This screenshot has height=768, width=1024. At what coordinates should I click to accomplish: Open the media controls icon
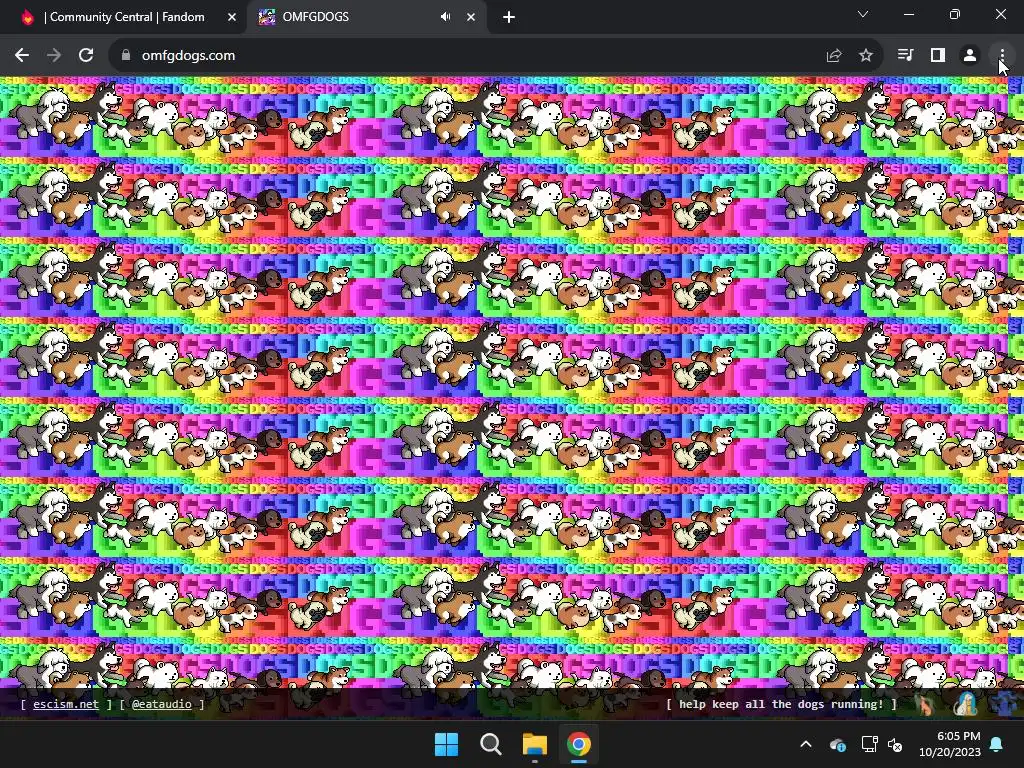coord(905,56)
